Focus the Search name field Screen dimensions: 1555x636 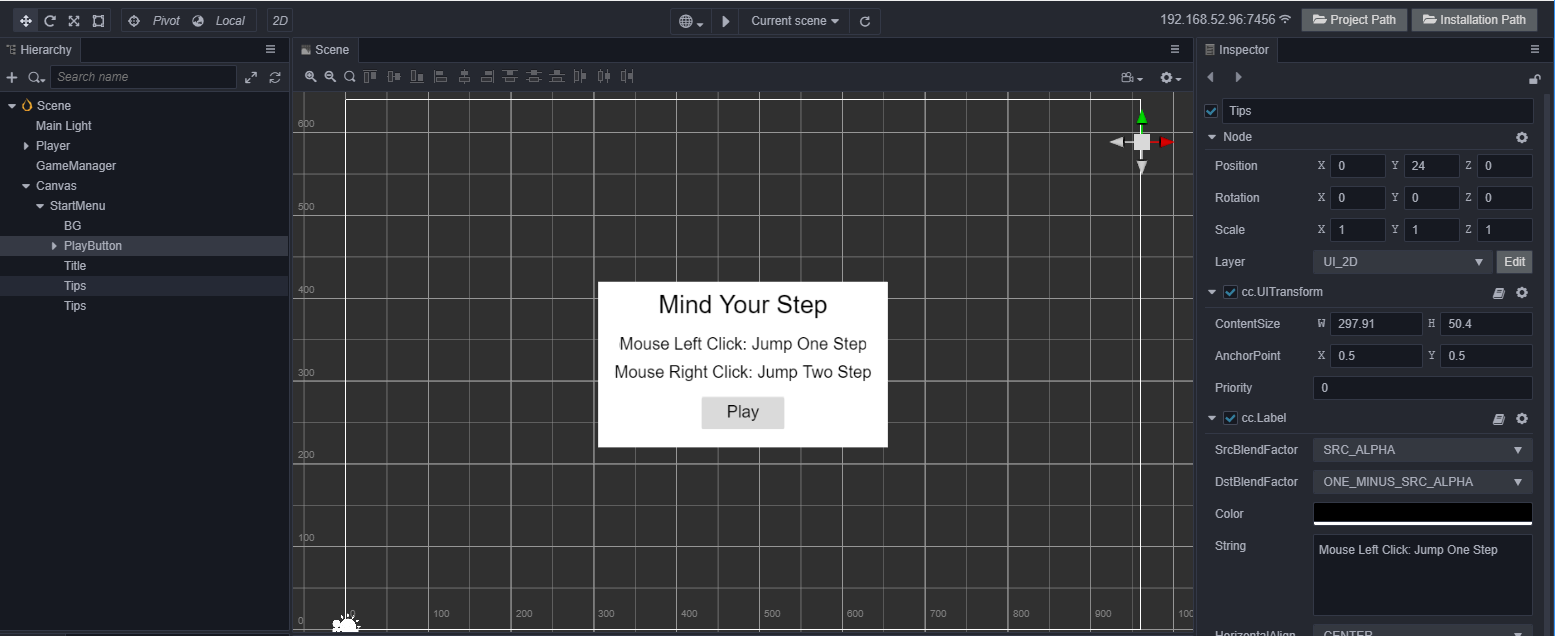coord(144,77)
